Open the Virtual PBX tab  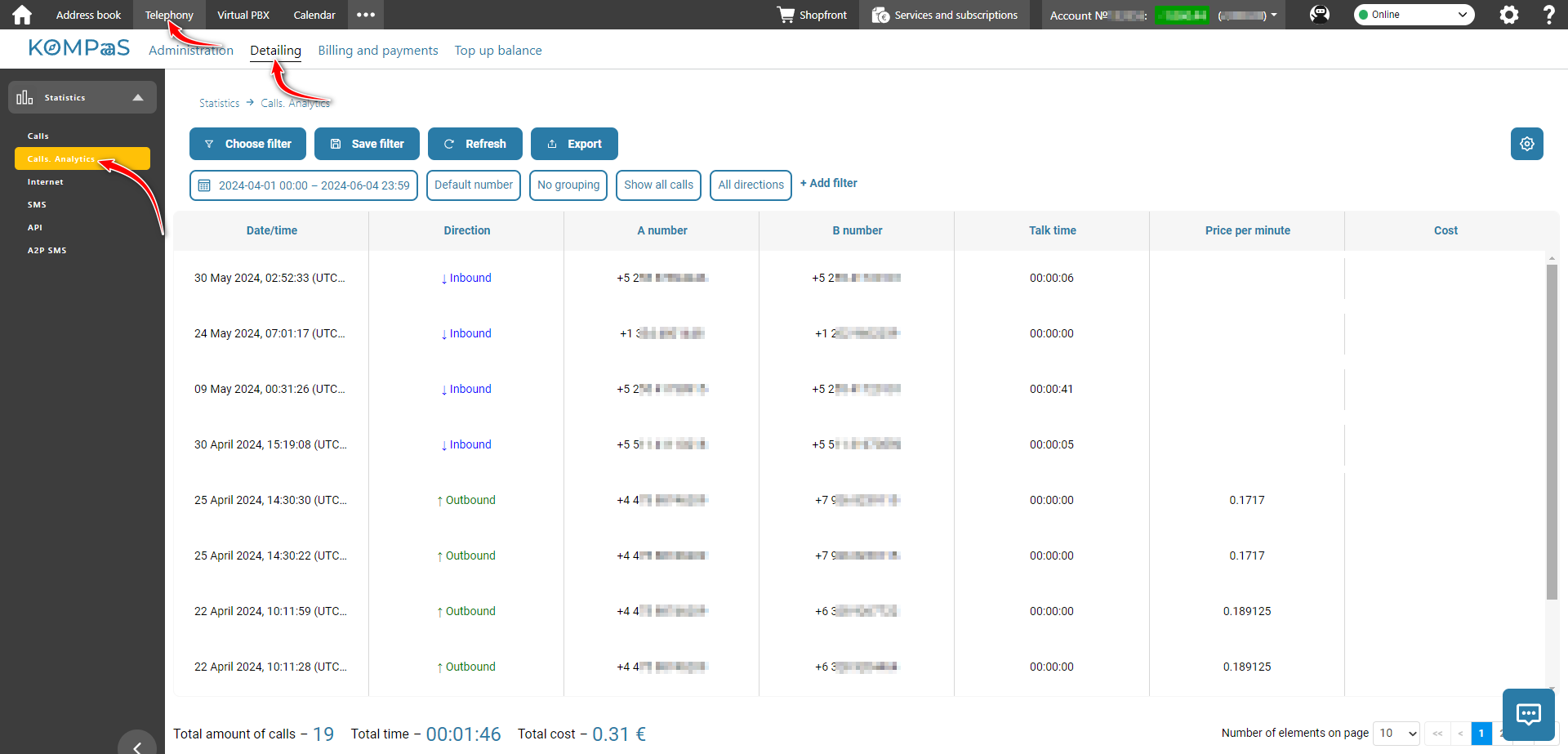pos(243,15)
